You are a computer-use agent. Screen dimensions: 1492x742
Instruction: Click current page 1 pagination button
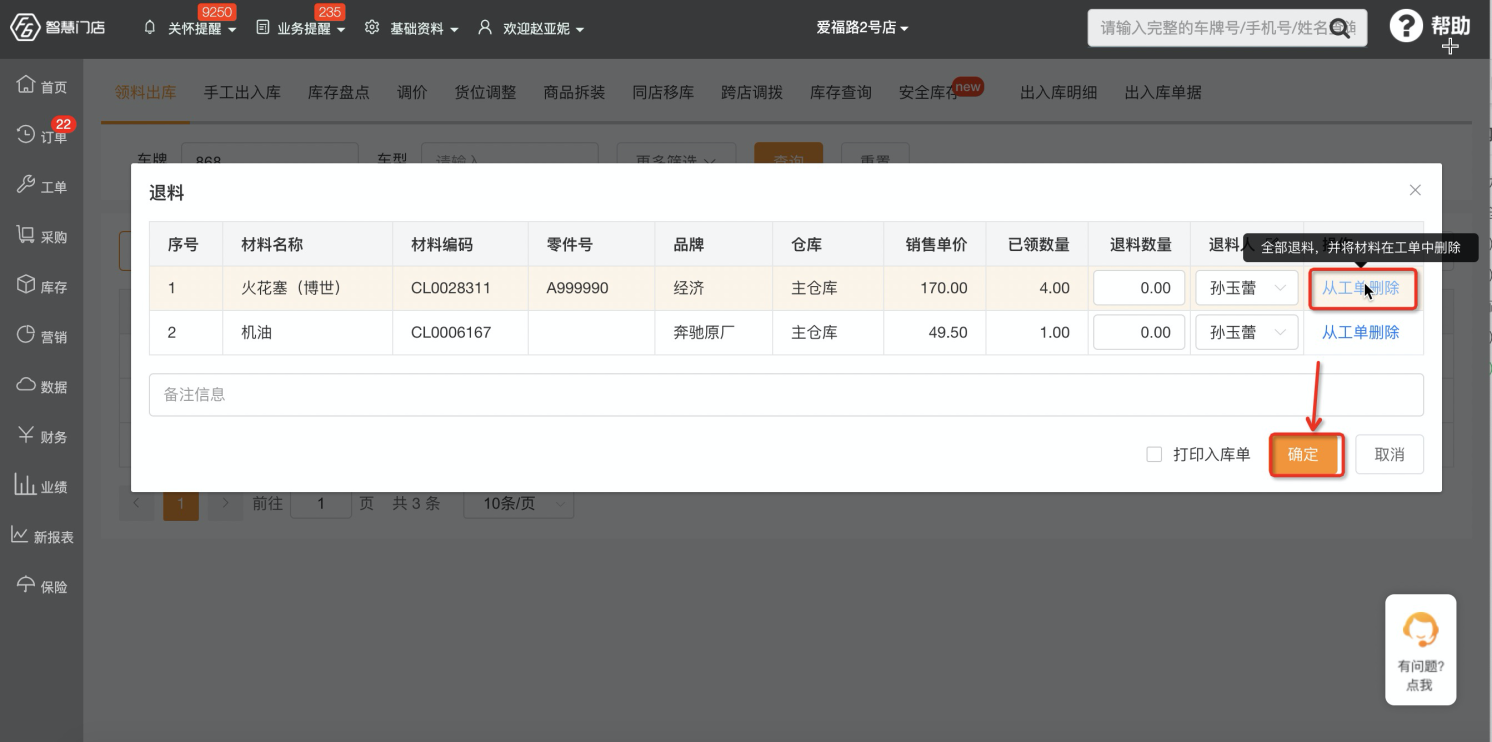tap(181, 504)
